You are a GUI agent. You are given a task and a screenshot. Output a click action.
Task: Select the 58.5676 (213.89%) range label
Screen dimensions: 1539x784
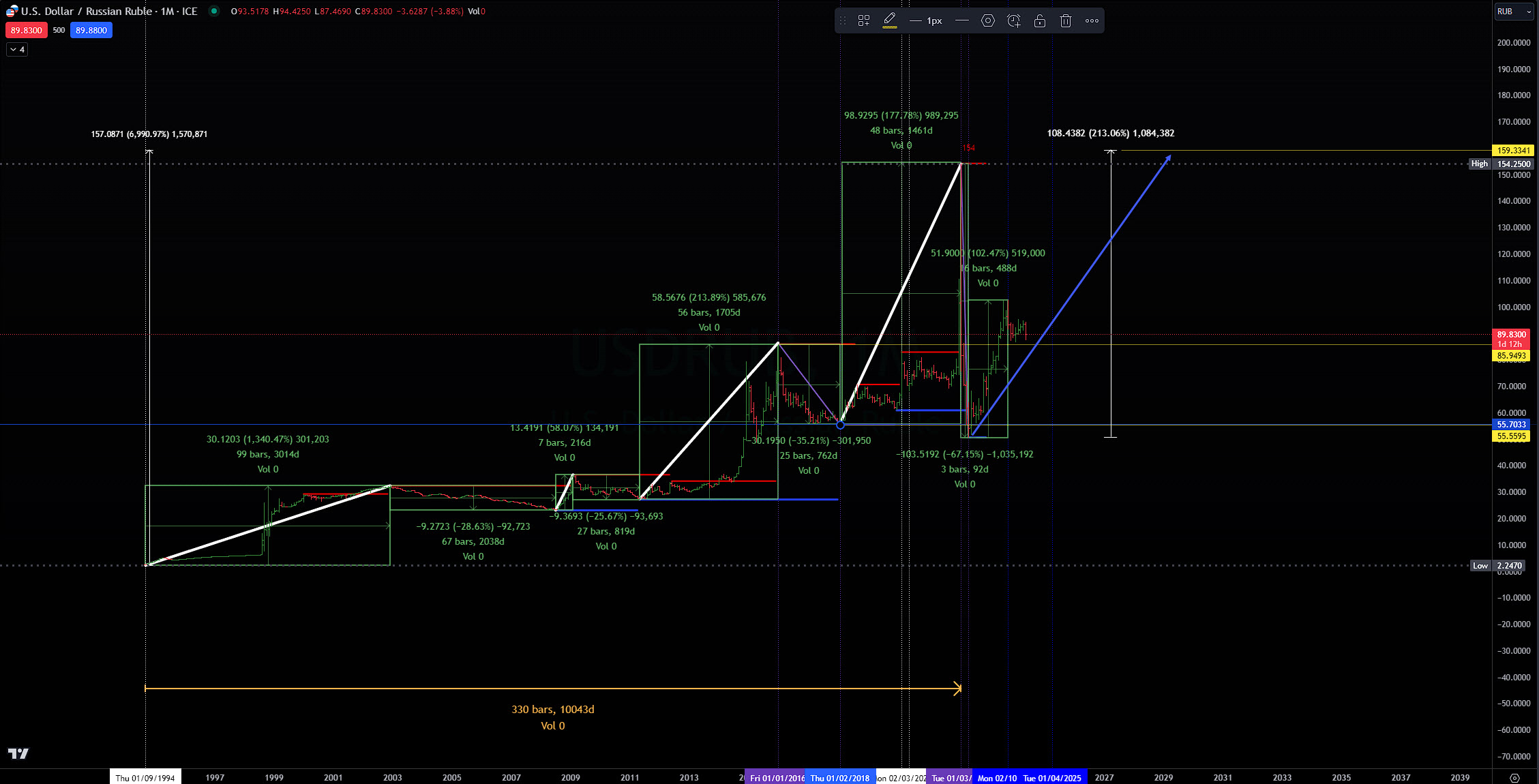708,297
